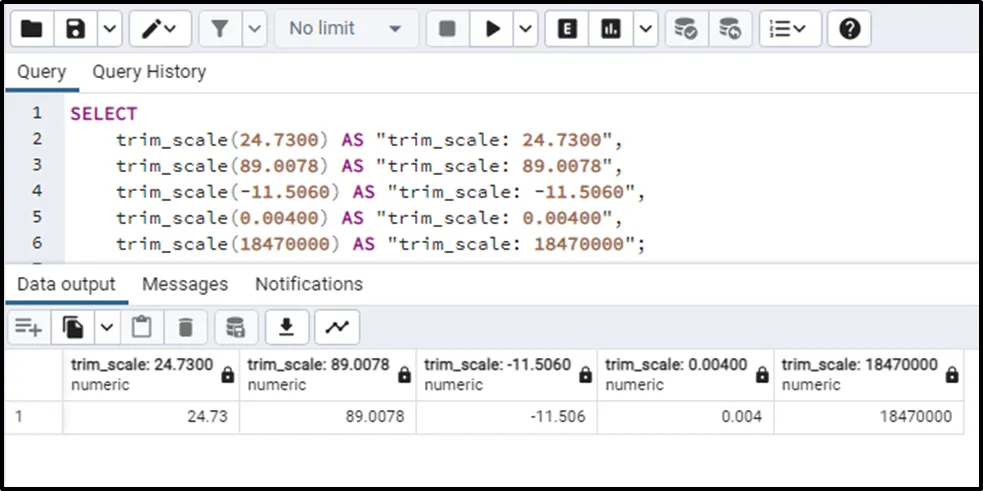Click the Add Row icon in results toolbar
The image size is (983, 491).
pyautogui.click(x=28, y=327)
